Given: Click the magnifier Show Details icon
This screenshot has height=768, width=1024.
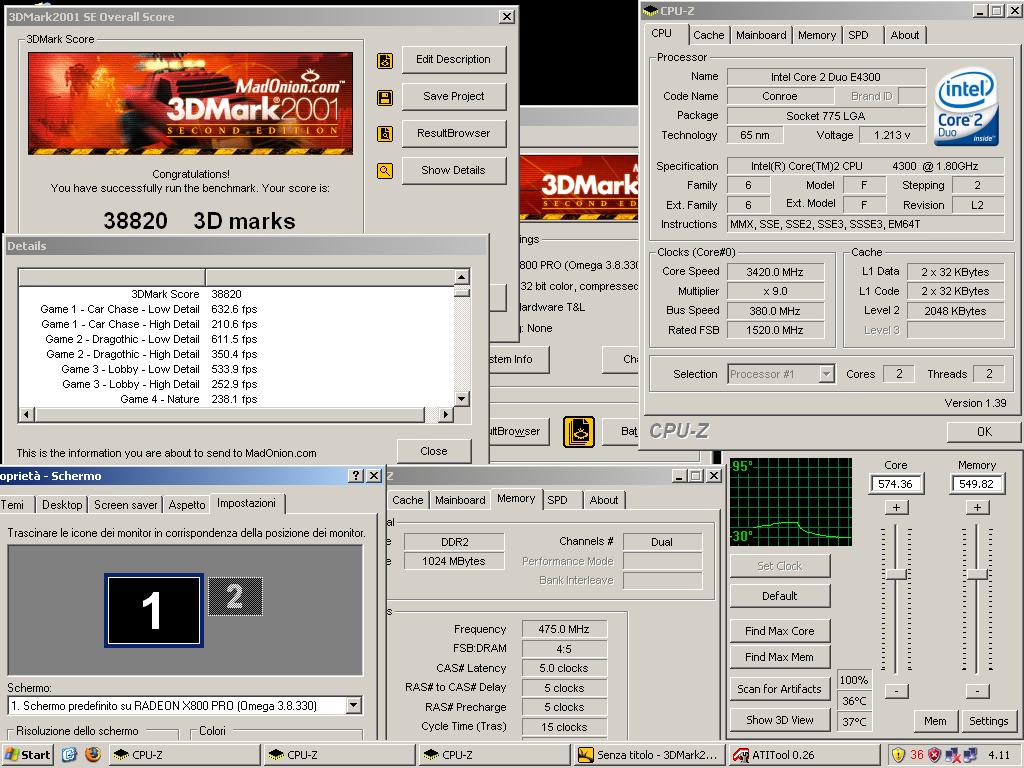Looking at the screenshot, I should tap(385, 171).
